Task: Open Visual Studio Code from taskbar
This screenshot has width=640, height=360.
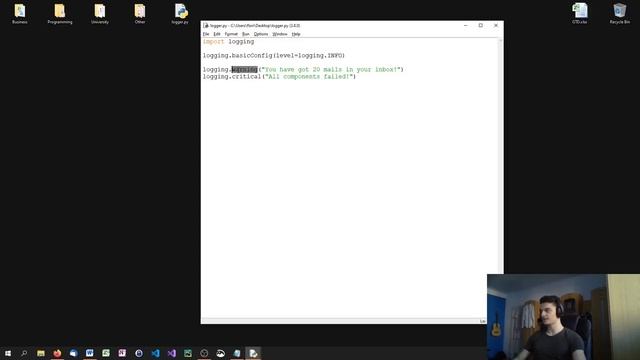Action: tap(155, 353)
